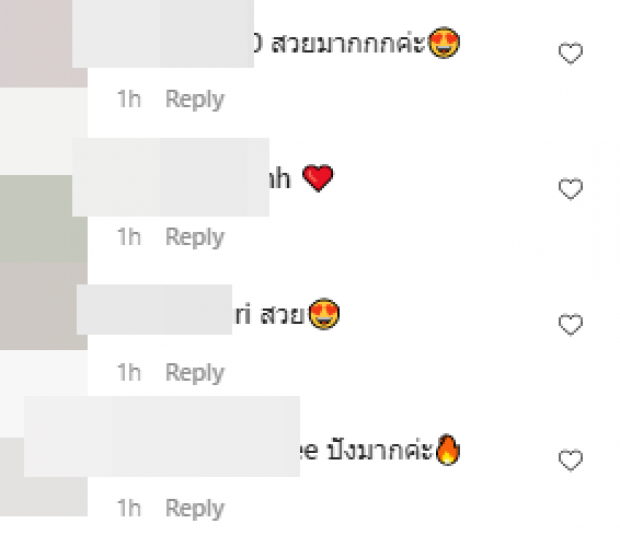Open the 1h timestamp under ปังมากค่ะ

[x=129, y=508]
